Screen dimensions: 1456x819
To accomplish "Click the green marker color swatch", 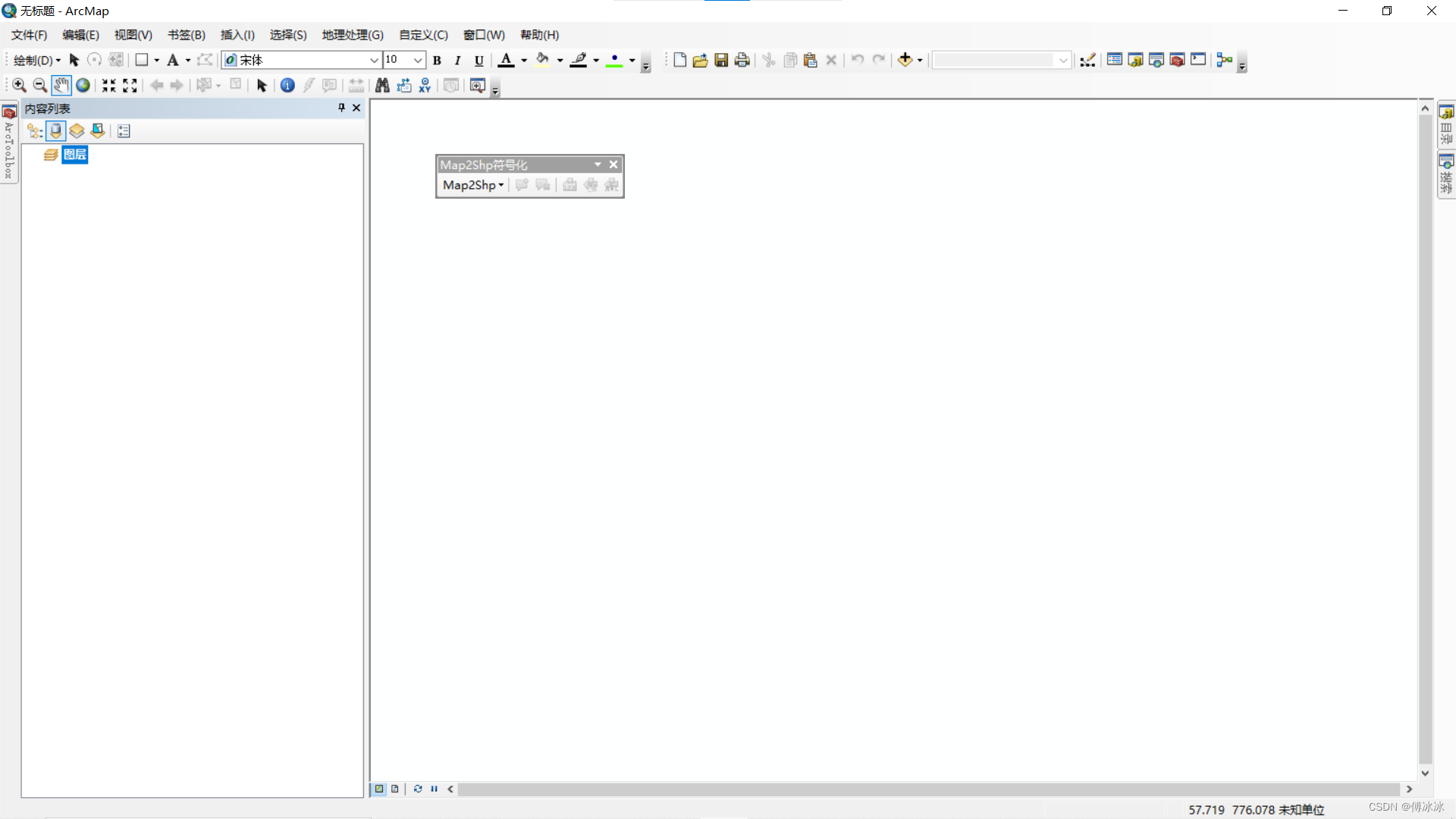I will pyautogui.click(x=614, y=60).
